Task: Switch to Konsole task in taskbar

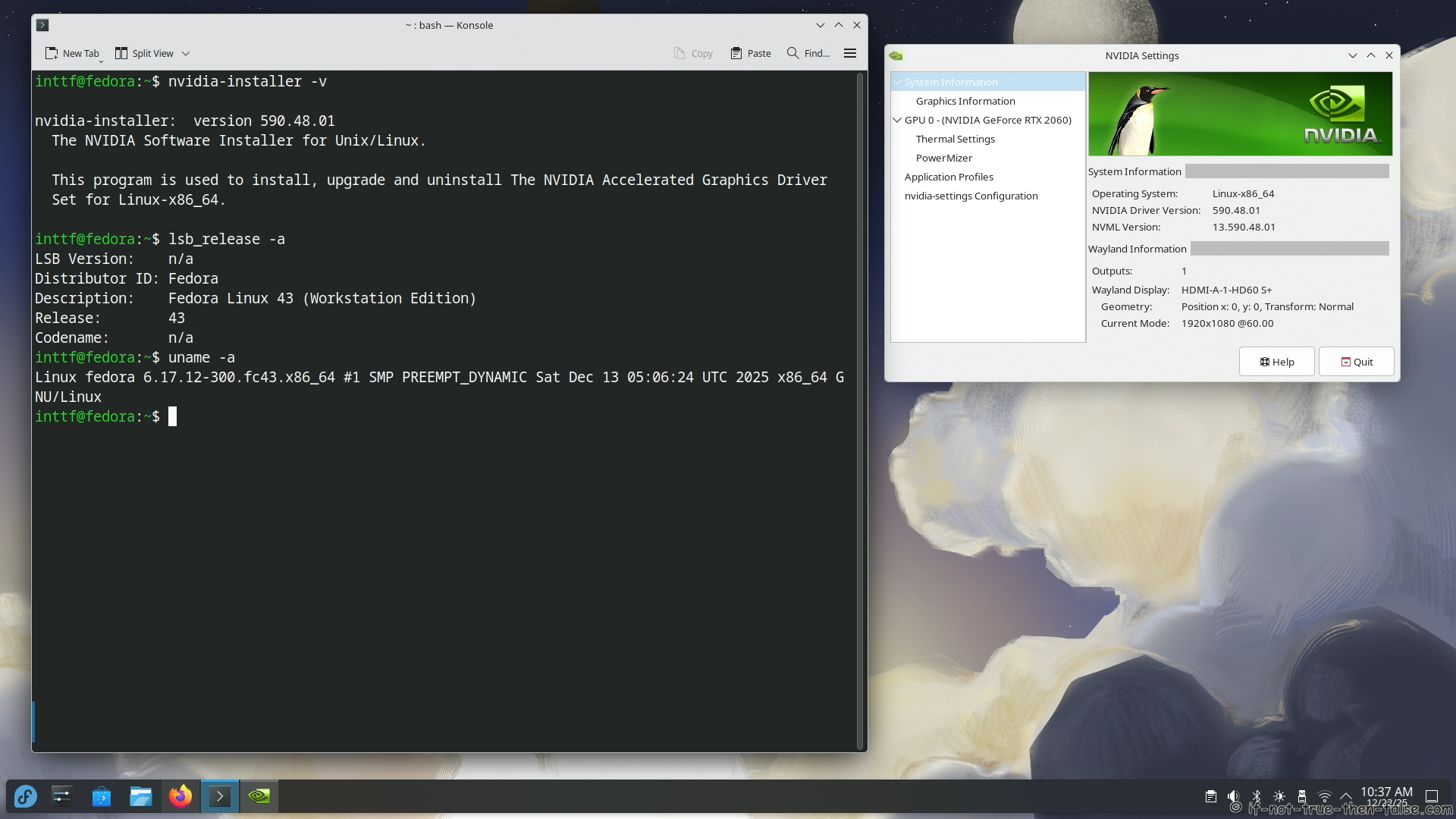Action: click(x=220, y=796)
